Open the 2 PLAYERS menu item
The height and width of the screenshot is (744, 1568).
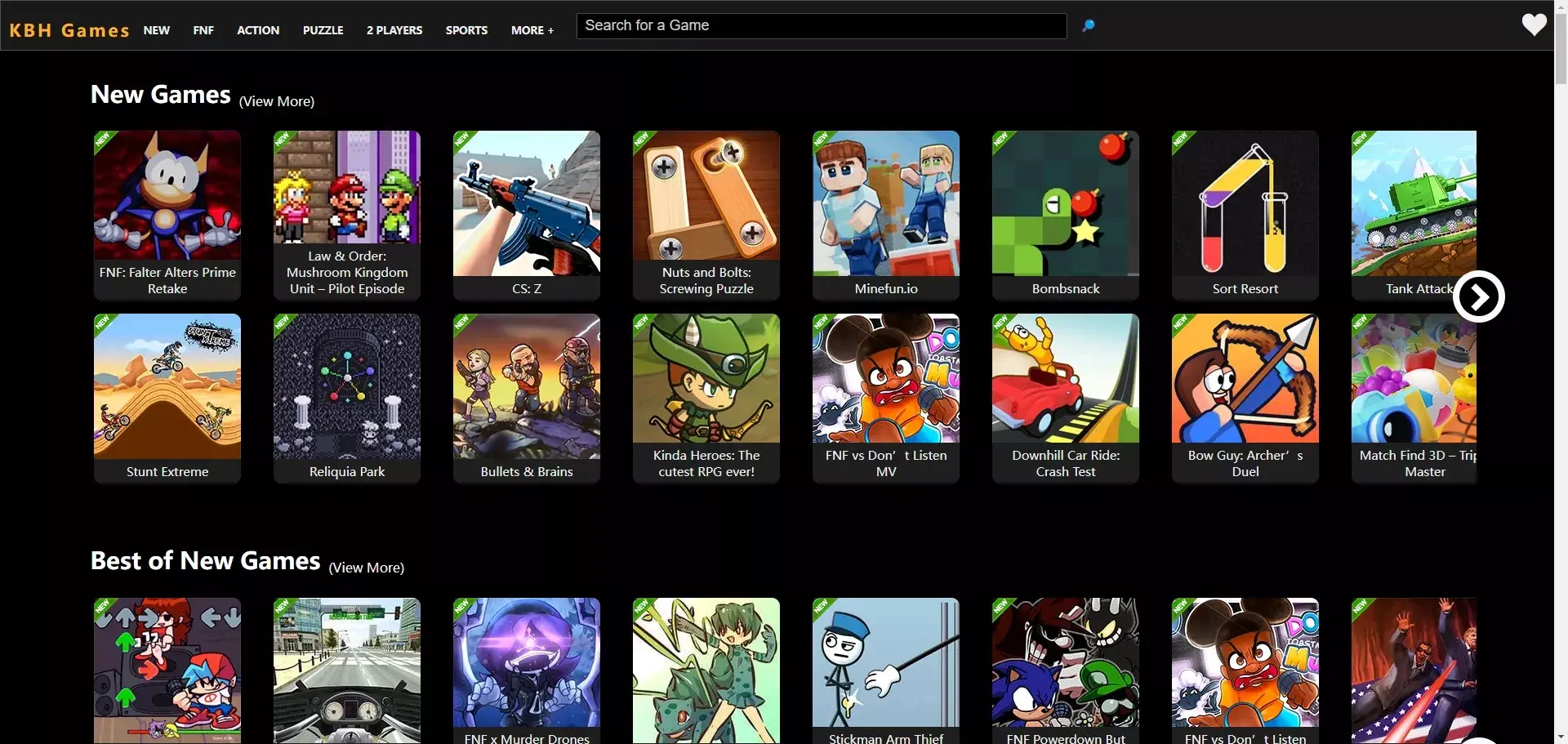pyautogui.click(x=394, y=30)
